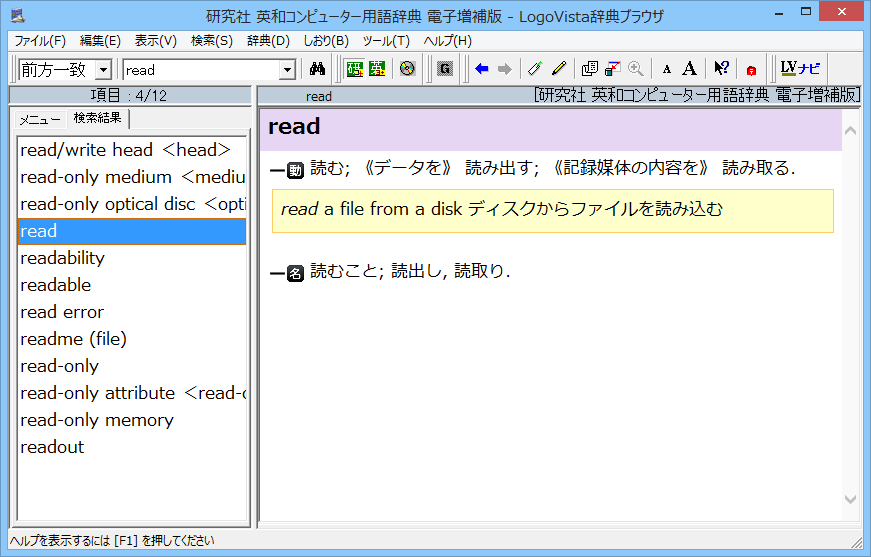
Task: Click the definition pane scroll down arrow
Action: pos(850,499)
